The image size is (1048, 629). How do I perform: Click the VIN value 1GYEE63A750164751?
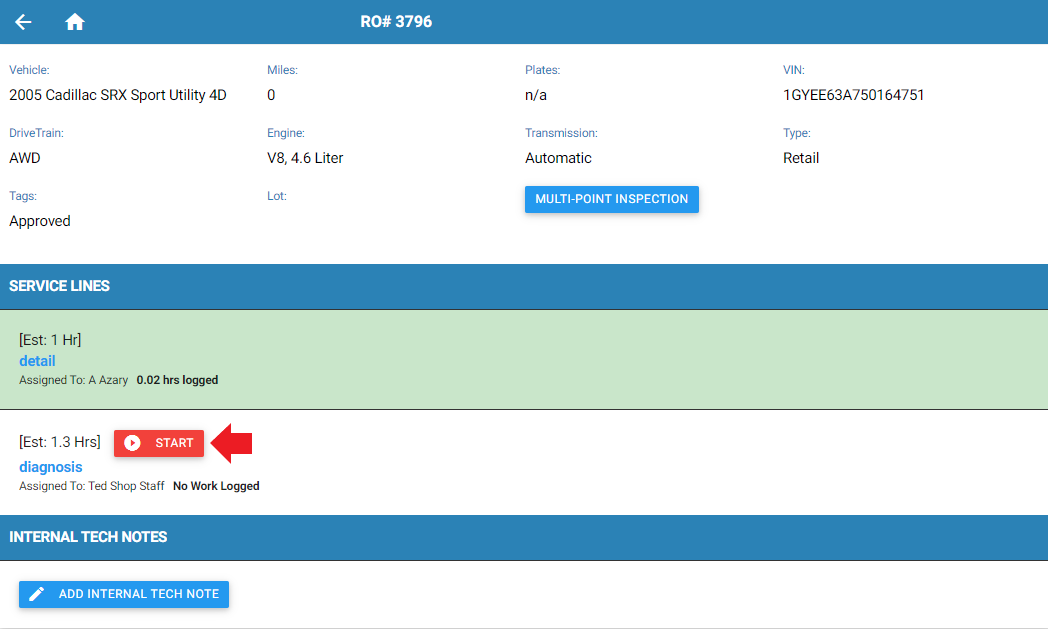[x=854, y=95]
